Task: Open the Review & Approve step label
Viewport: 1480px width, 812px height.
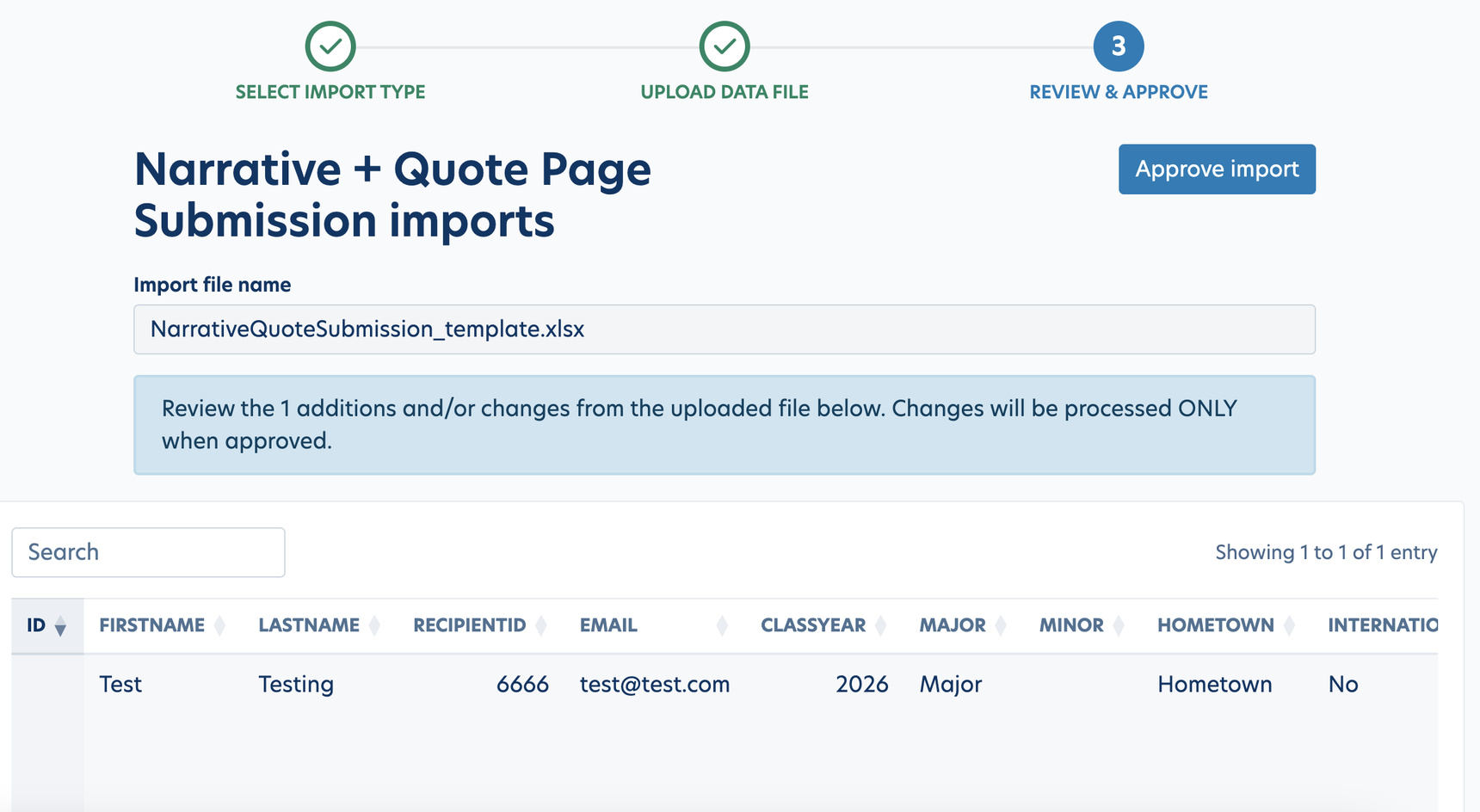Action: coord(1119,92)
